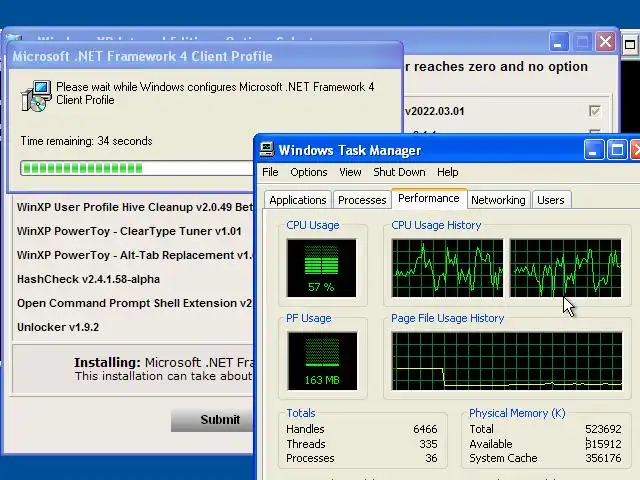Click the Windows Task Manager title bar text
Viewport: 640px width, 480px height.
(350, 151)
